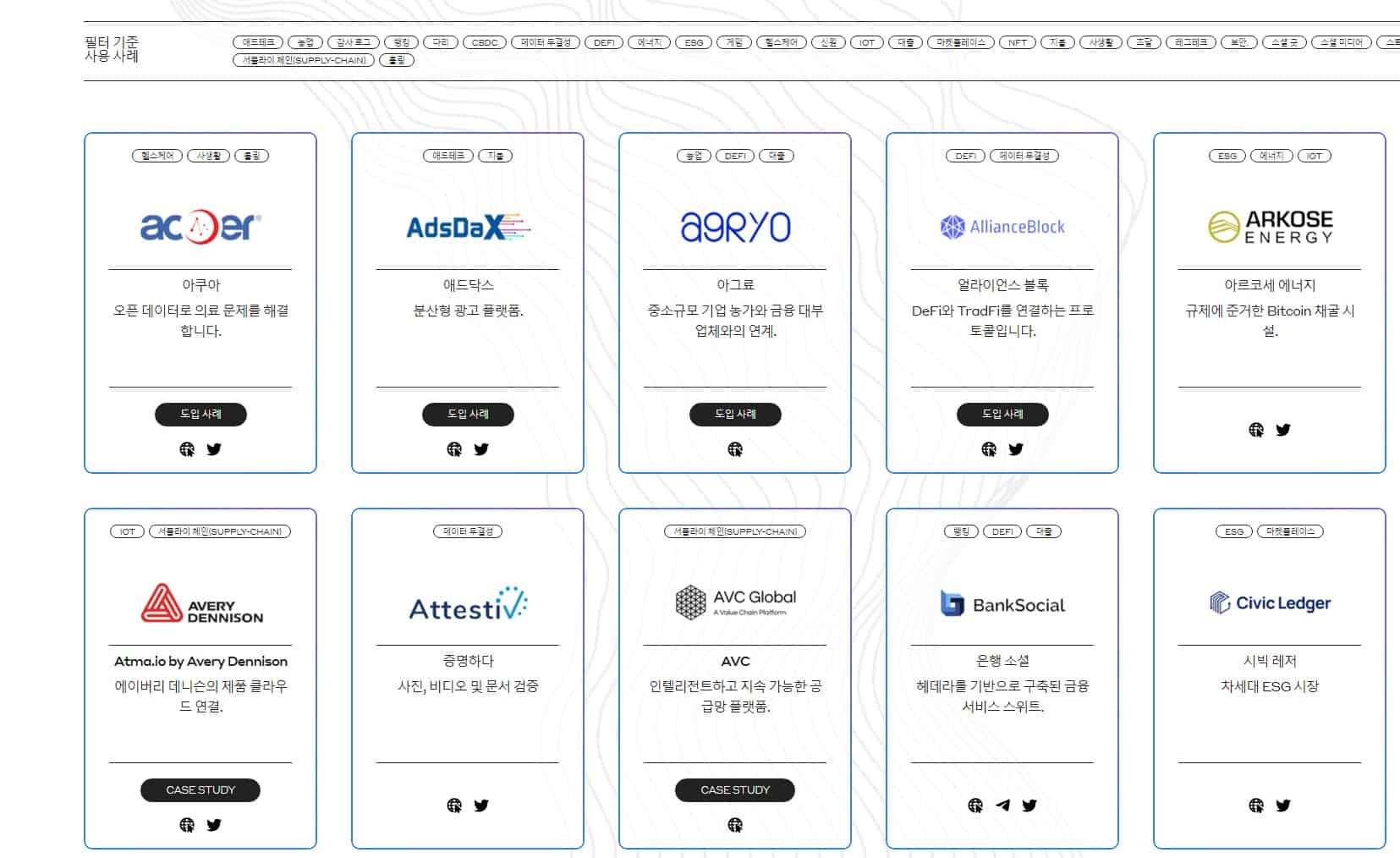1400x858 pixels.
Task: Toggle the 소셜 미디어 filter in the filter bar
Action: tap(1342, 42)
